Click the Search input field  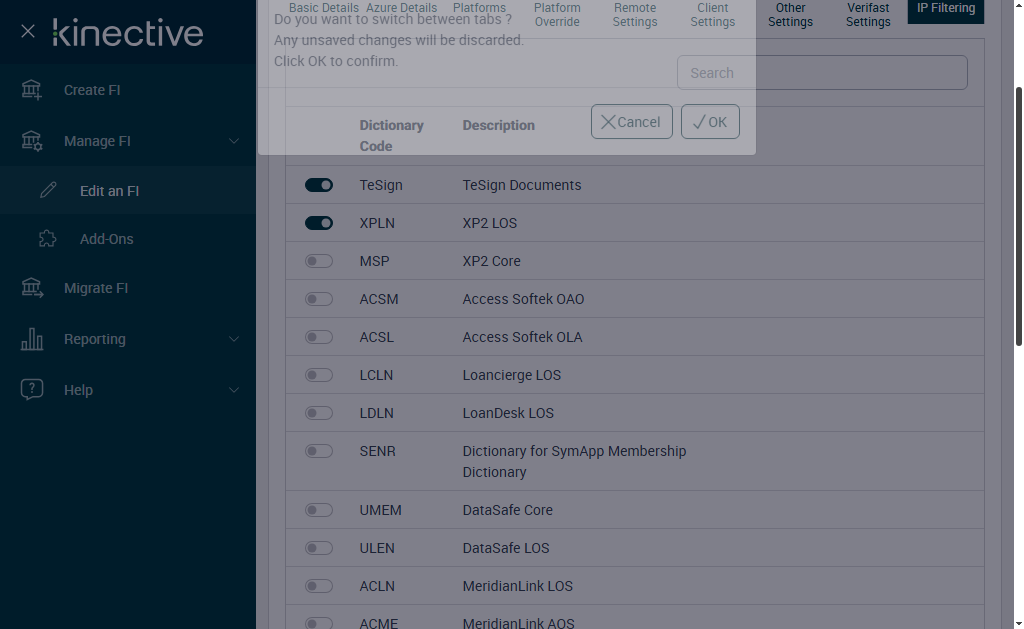(822, 73)
